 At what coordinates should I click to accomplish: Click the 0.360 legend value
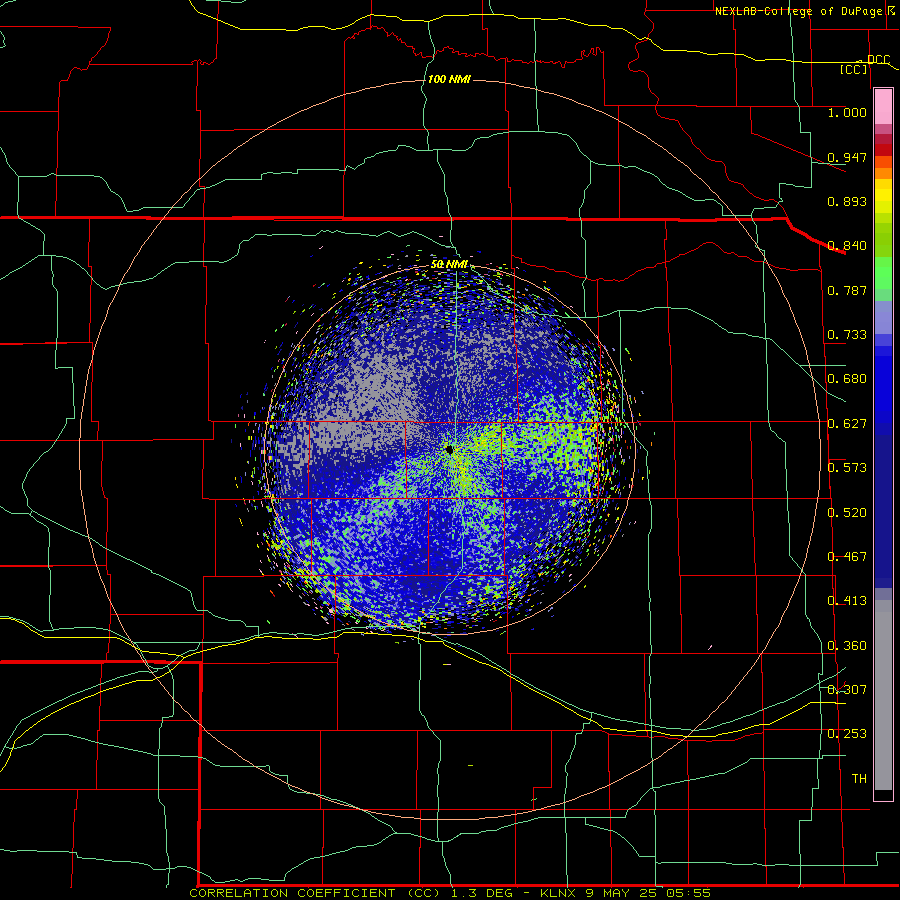click(x=847, y=646)
